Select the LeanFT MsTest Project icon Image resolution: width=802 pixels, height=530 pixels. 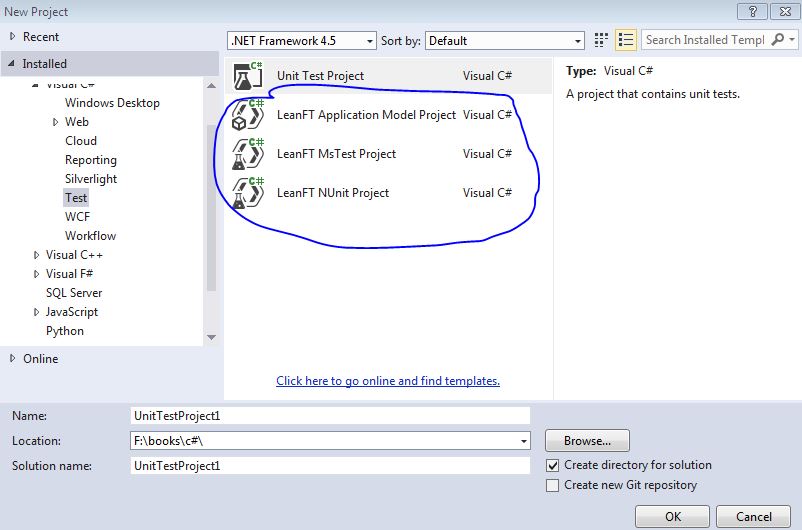coord(248,153)
